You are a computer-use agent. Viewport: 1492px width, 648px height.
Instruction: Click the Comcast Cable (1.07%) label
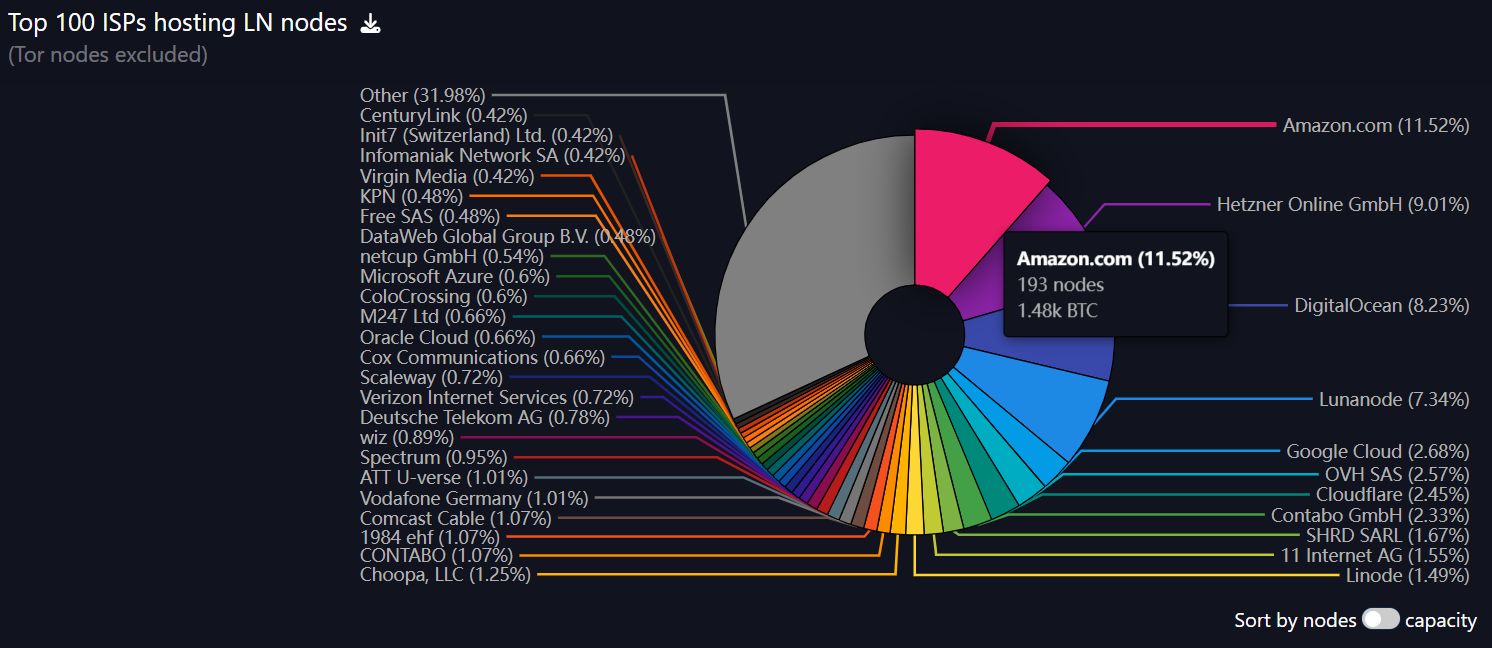click(456, 518)
